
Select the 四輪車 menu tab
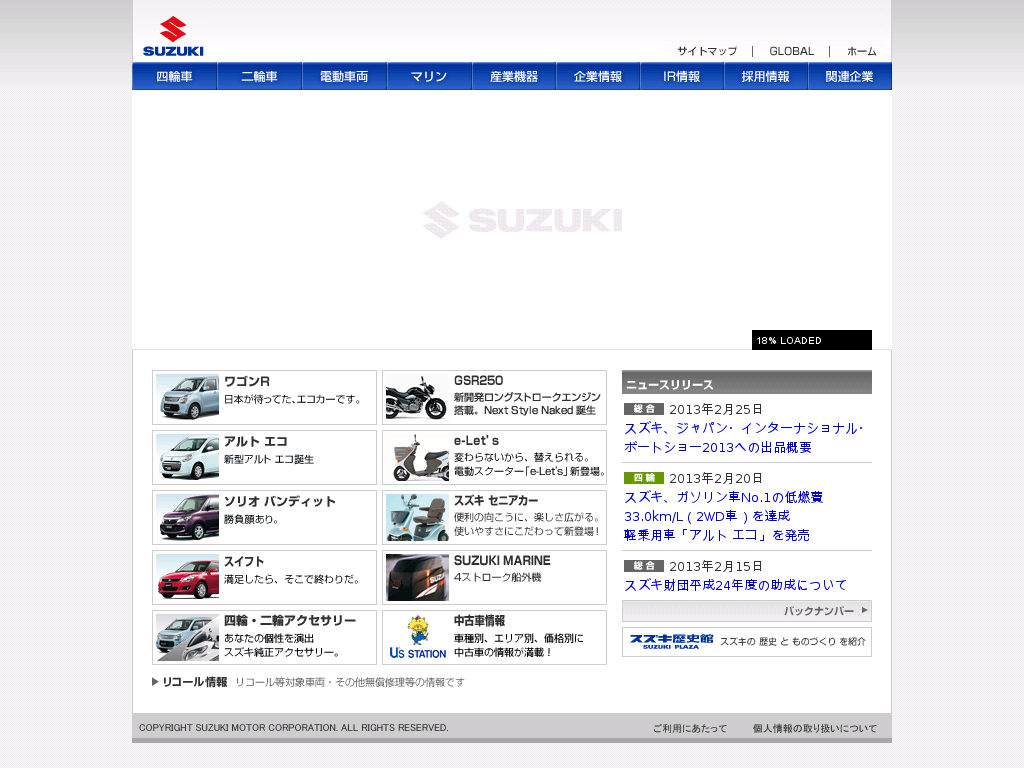point(174,76)
